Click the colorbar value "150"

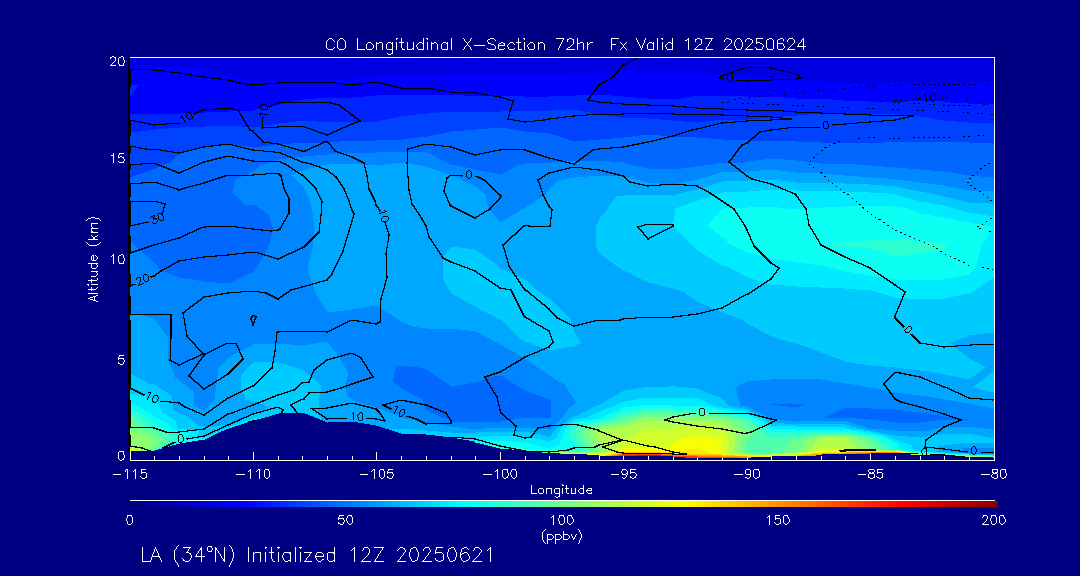click(x=778, y=520)
